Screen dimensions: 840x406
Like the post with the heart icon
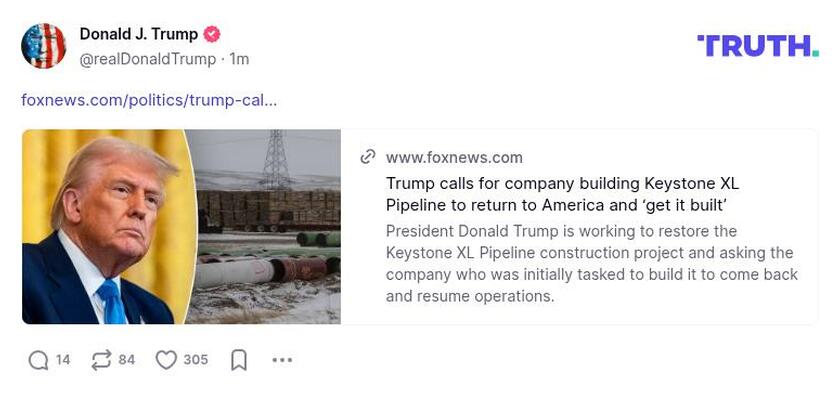point(166,360)
